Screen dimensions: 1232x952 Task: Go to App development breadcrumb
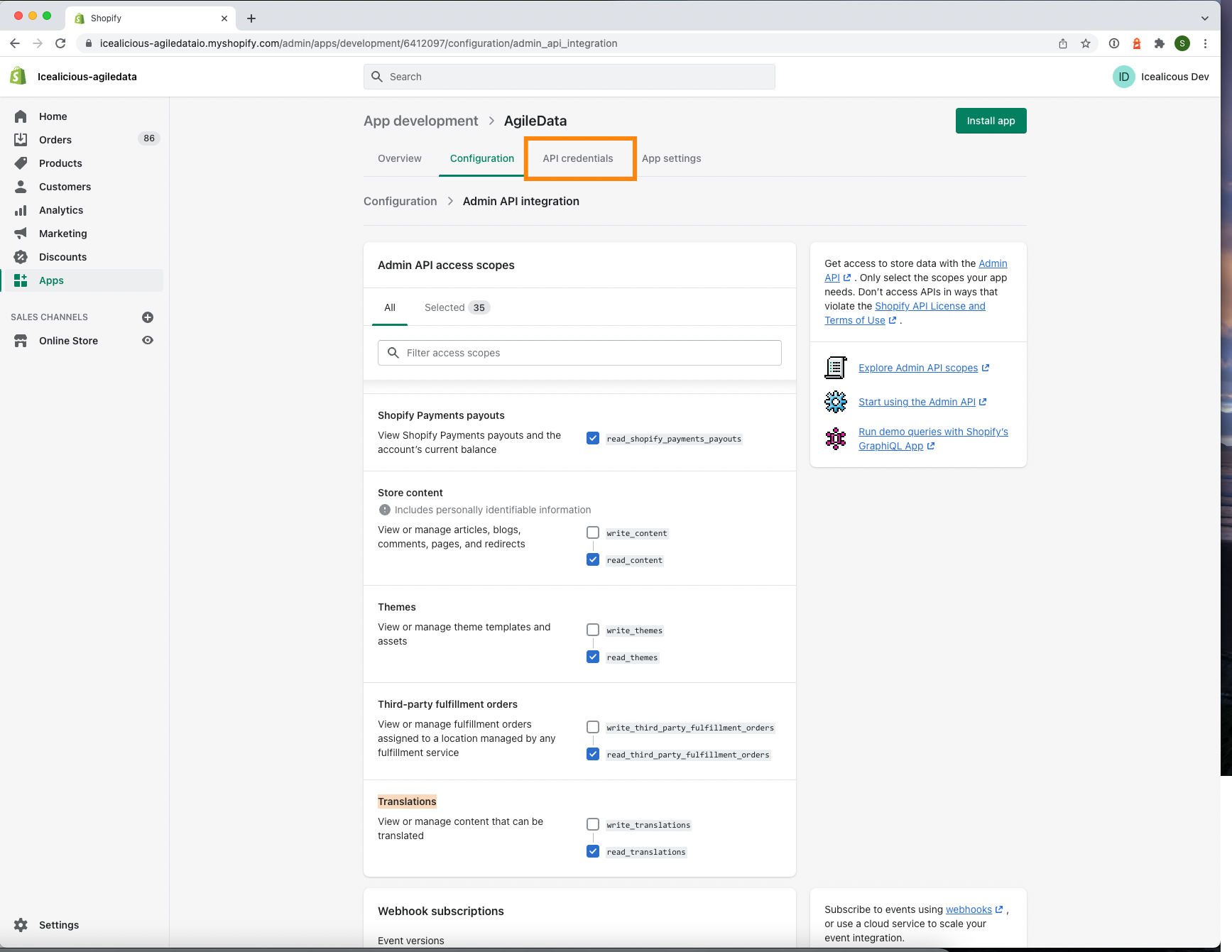coord(420,121)
